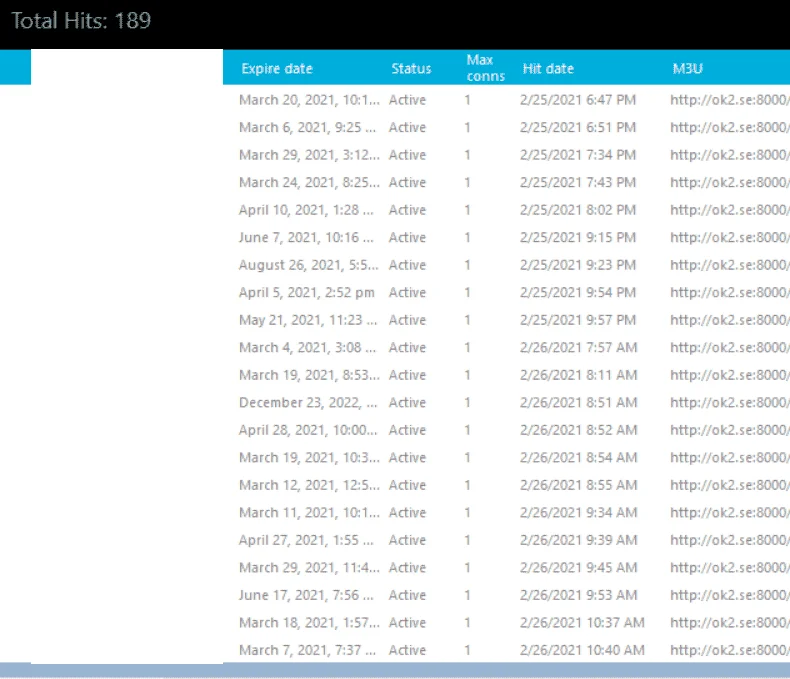Click M3U URL in 2/25/2021 9:23 PM row
The width and height of the screenshot is (790, 679).
pos(730,265)
